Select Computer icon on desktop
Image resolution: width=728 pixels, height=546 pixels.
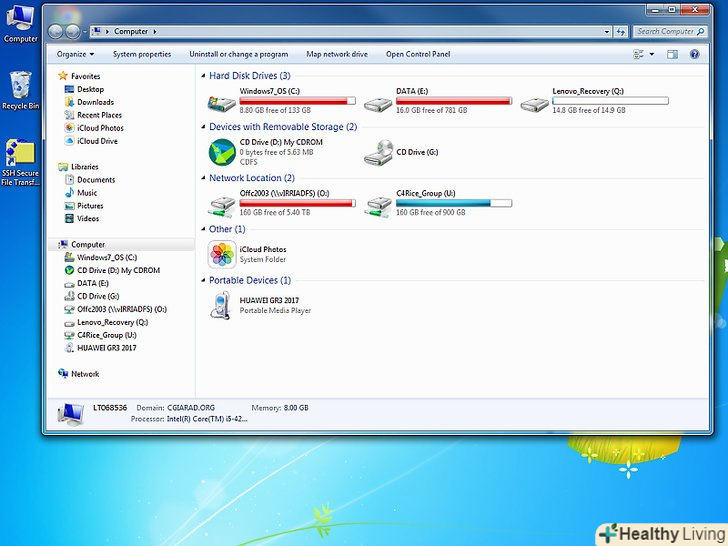pos(20,23)
